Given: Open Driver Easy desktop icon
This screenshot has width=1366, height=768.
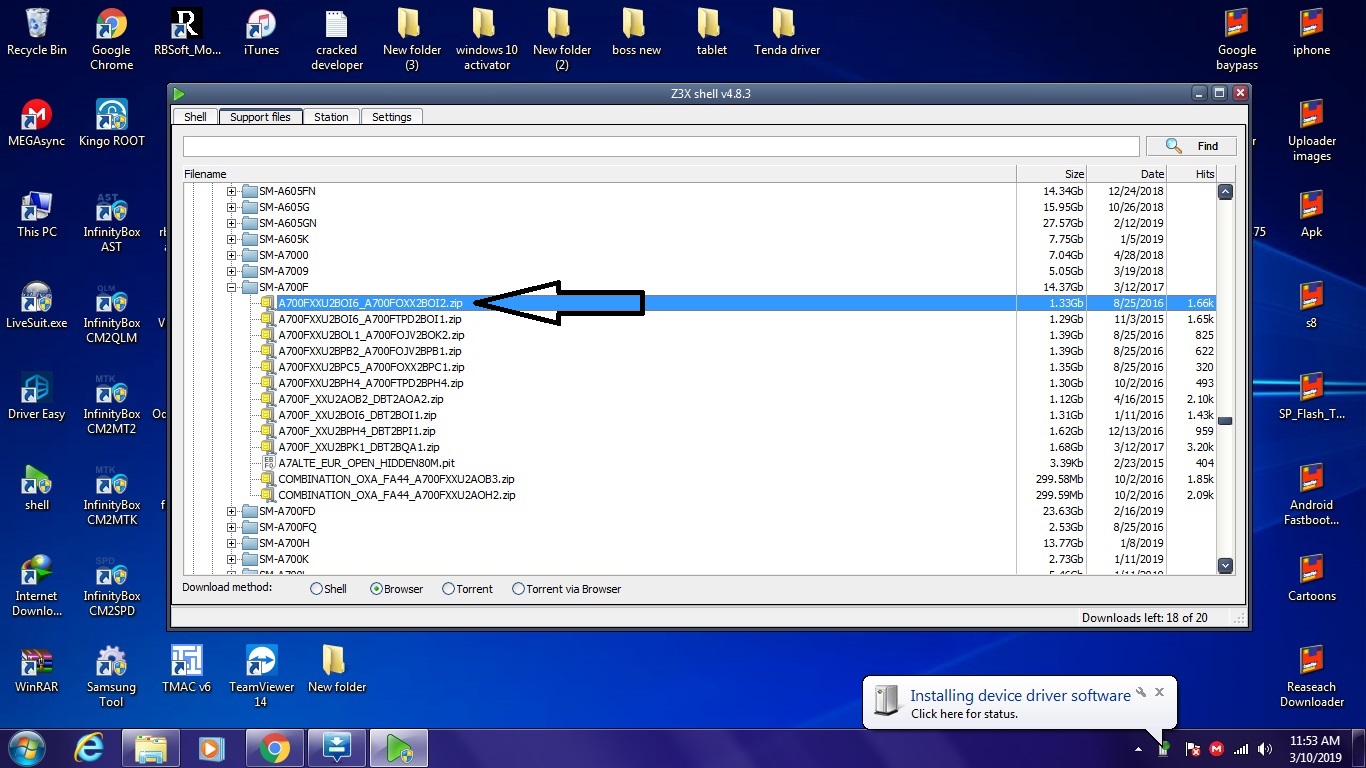Looking at the screenshot, I should tap(37, 396).
